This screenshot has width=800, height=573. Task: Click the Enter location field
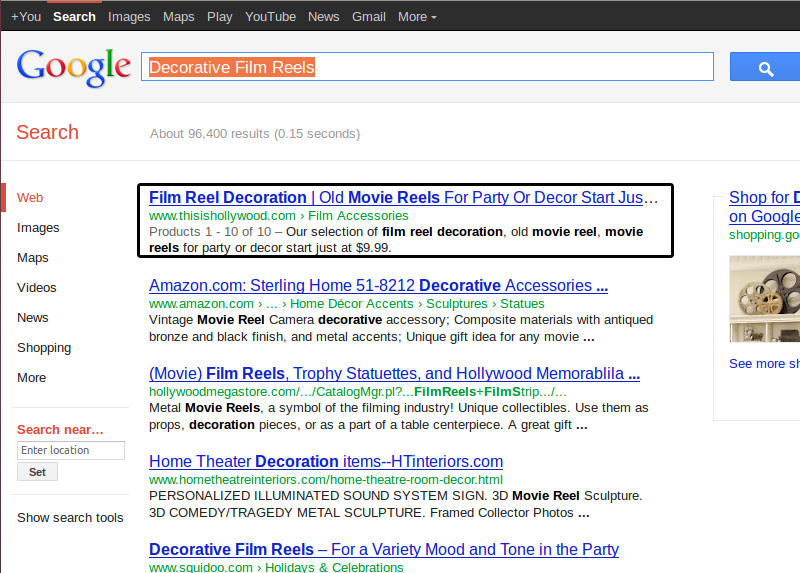tap(71, 451)
